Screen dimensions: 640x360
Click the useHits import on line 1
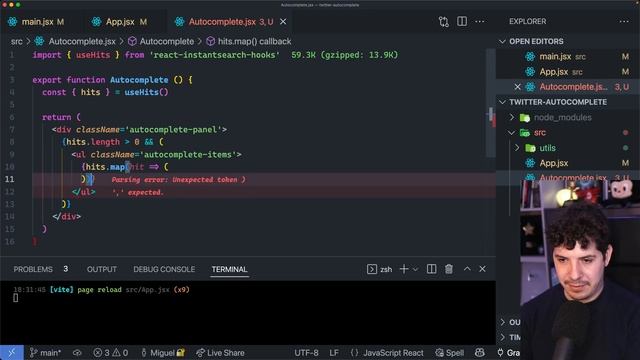93,55
